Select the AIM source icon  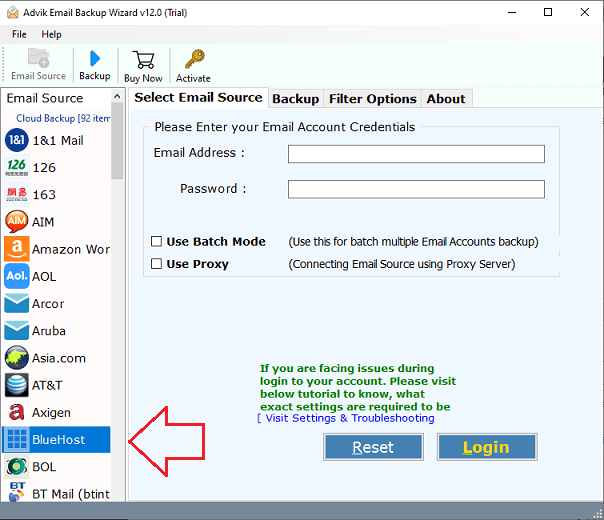17,222
